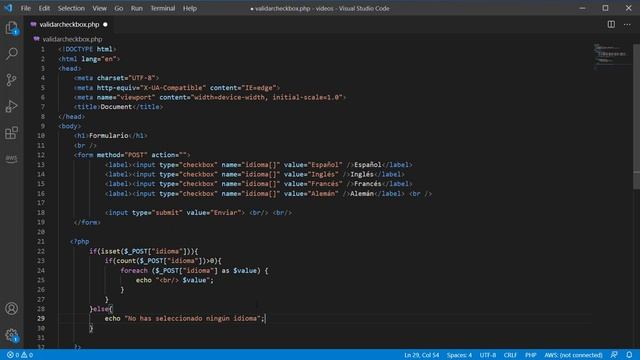The image size is (640, 360).
Task: Change language mode via PHP indicator
Action: 531,355
